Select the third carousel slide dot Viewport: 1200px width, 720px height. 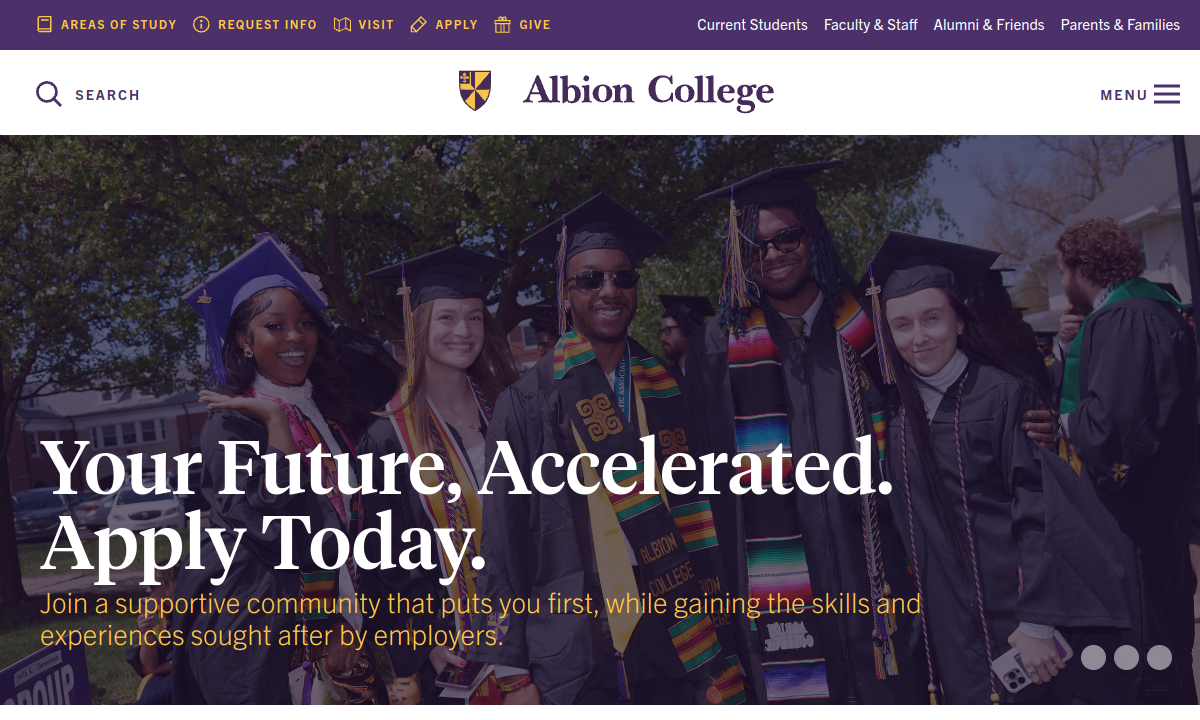[1159, 657]
